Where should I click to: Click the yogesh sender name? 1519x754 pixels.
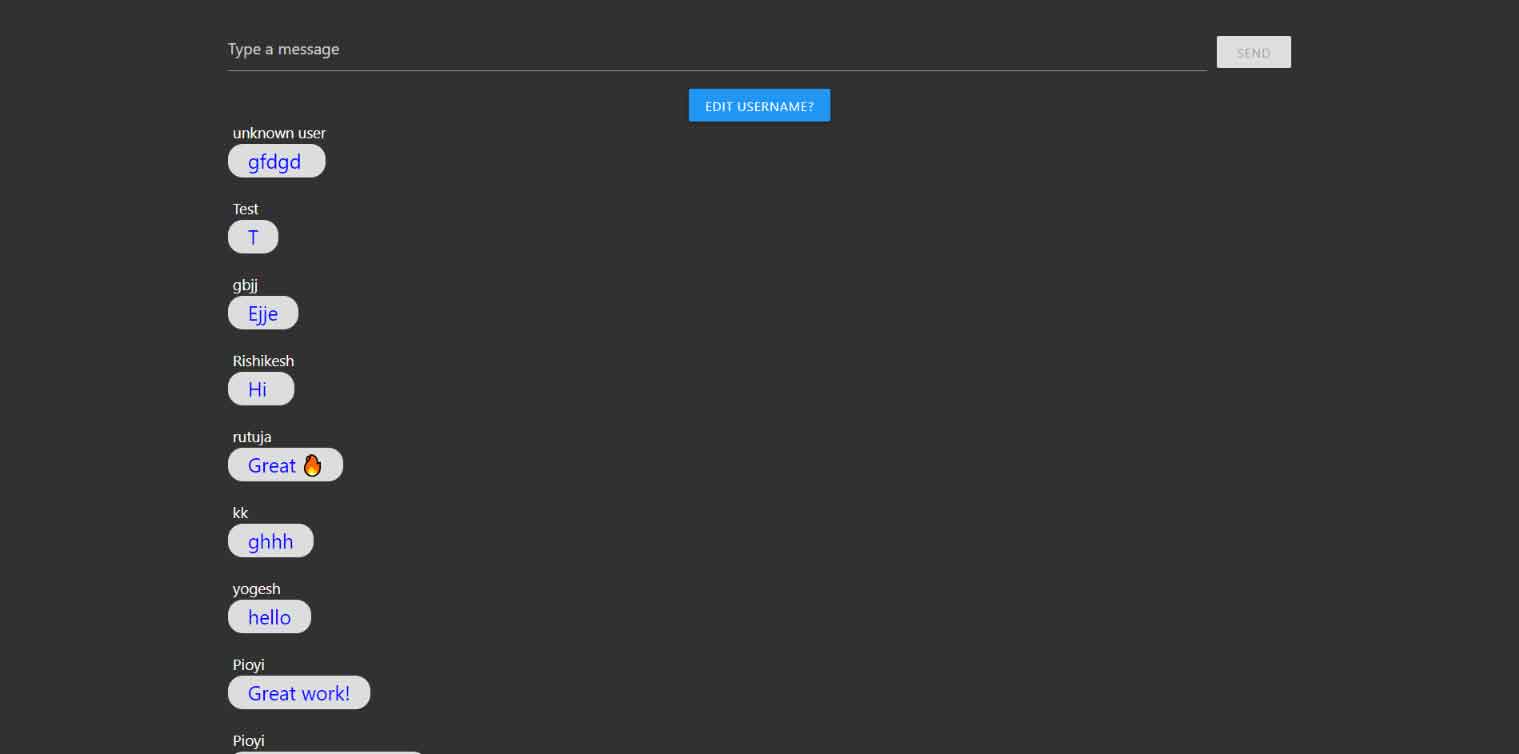[257, 589]
